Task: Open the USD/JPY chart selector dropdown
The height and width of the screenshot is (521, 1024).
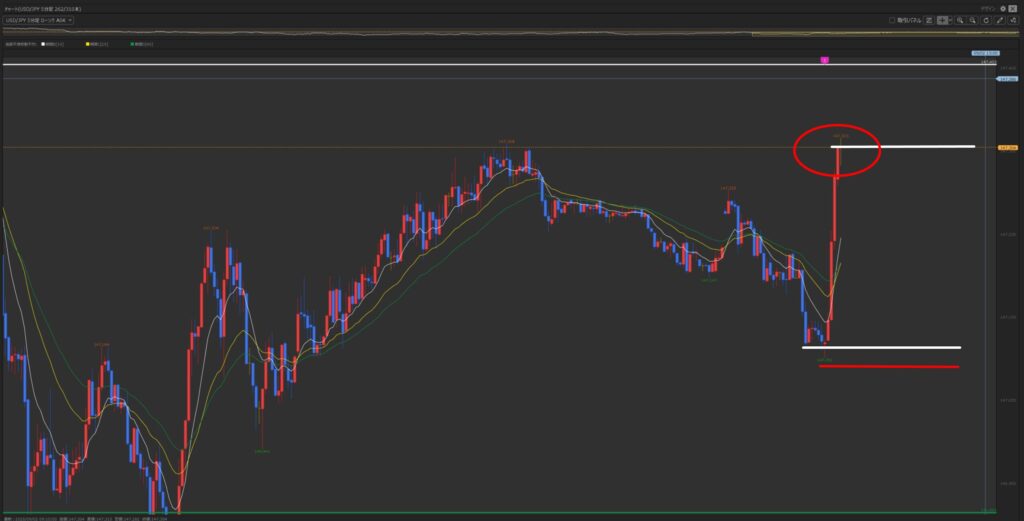Action: [38, 20]
